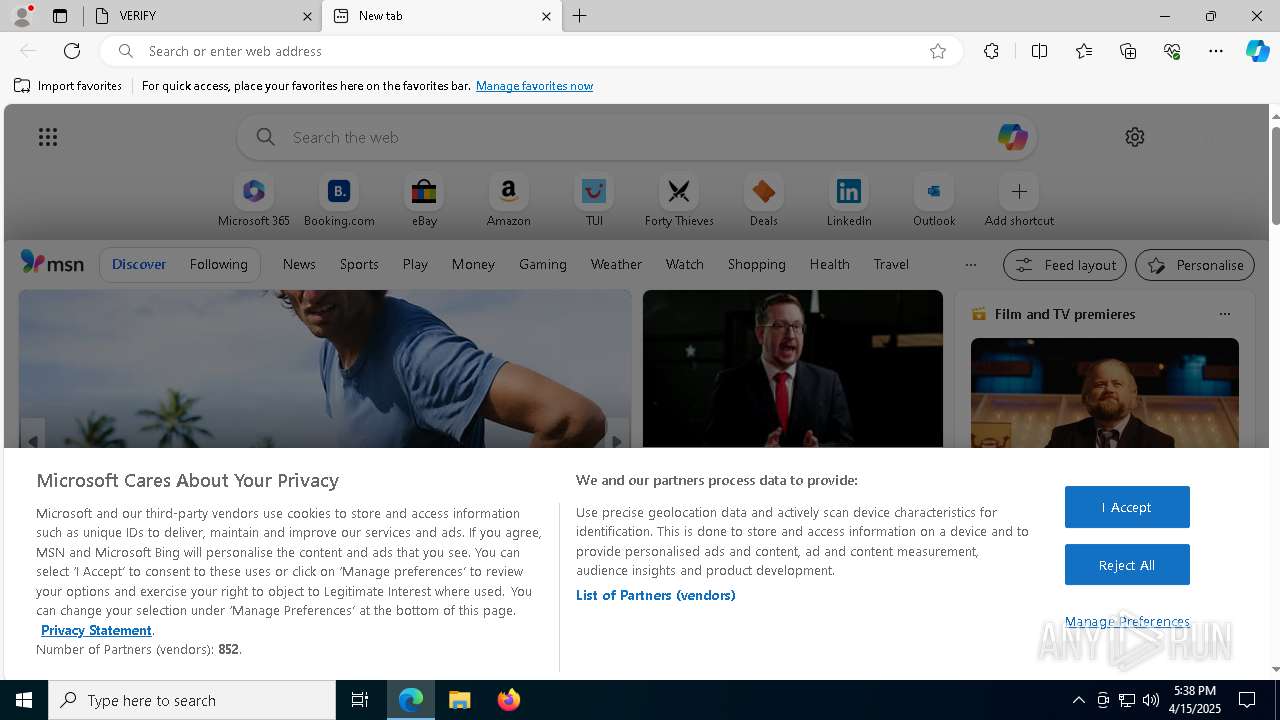
Task: Open tab actions menu icon
Action: tap(60, 16)
